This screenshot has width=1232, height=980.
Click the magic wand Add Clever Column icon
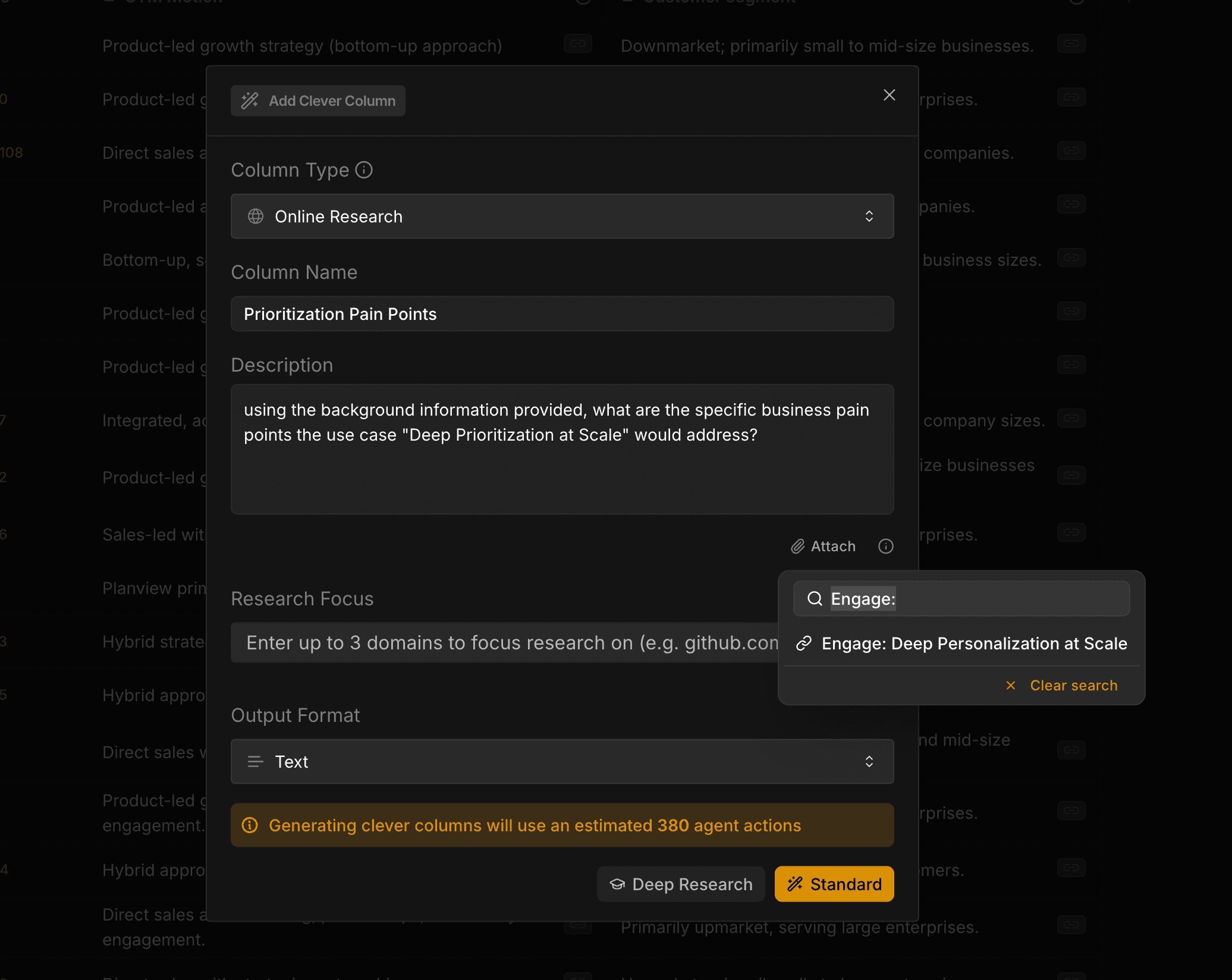(250, 100)
